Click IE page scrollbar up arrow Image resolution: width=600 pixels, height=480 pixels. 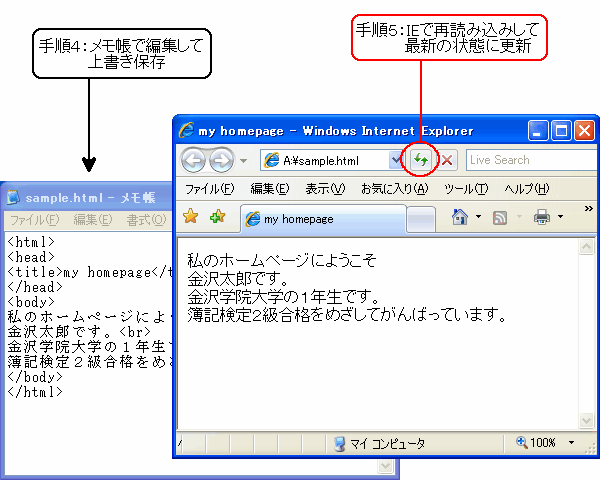[x=586, y=247]
